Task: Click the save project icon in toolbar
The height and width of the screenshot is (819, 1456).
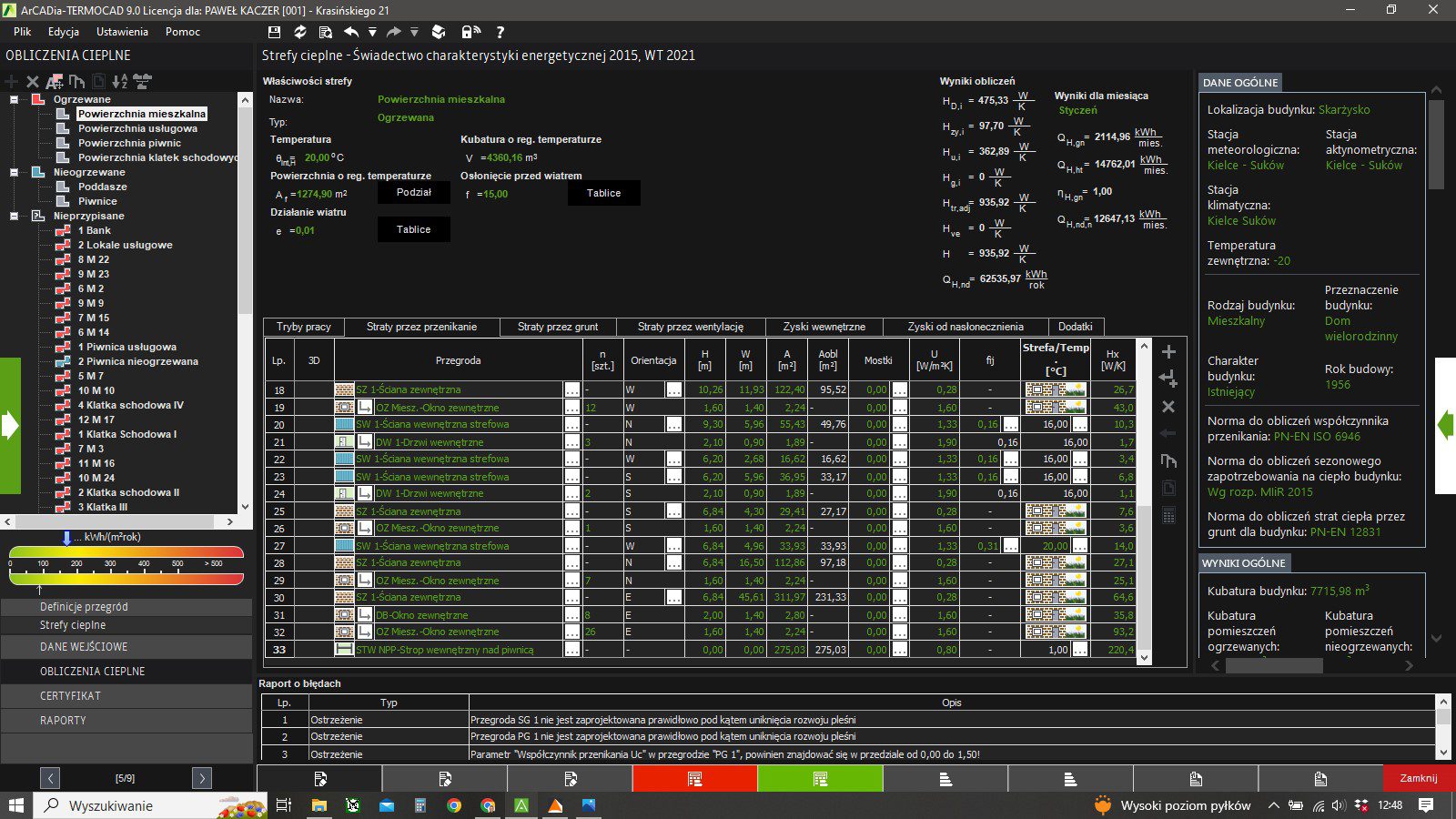Action: [274, 32]
